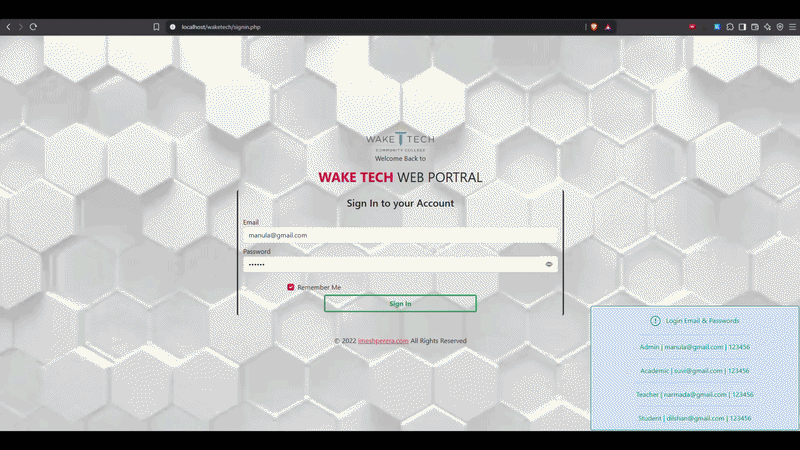
Task: Go back to the previous page
Action: [8, 27]
